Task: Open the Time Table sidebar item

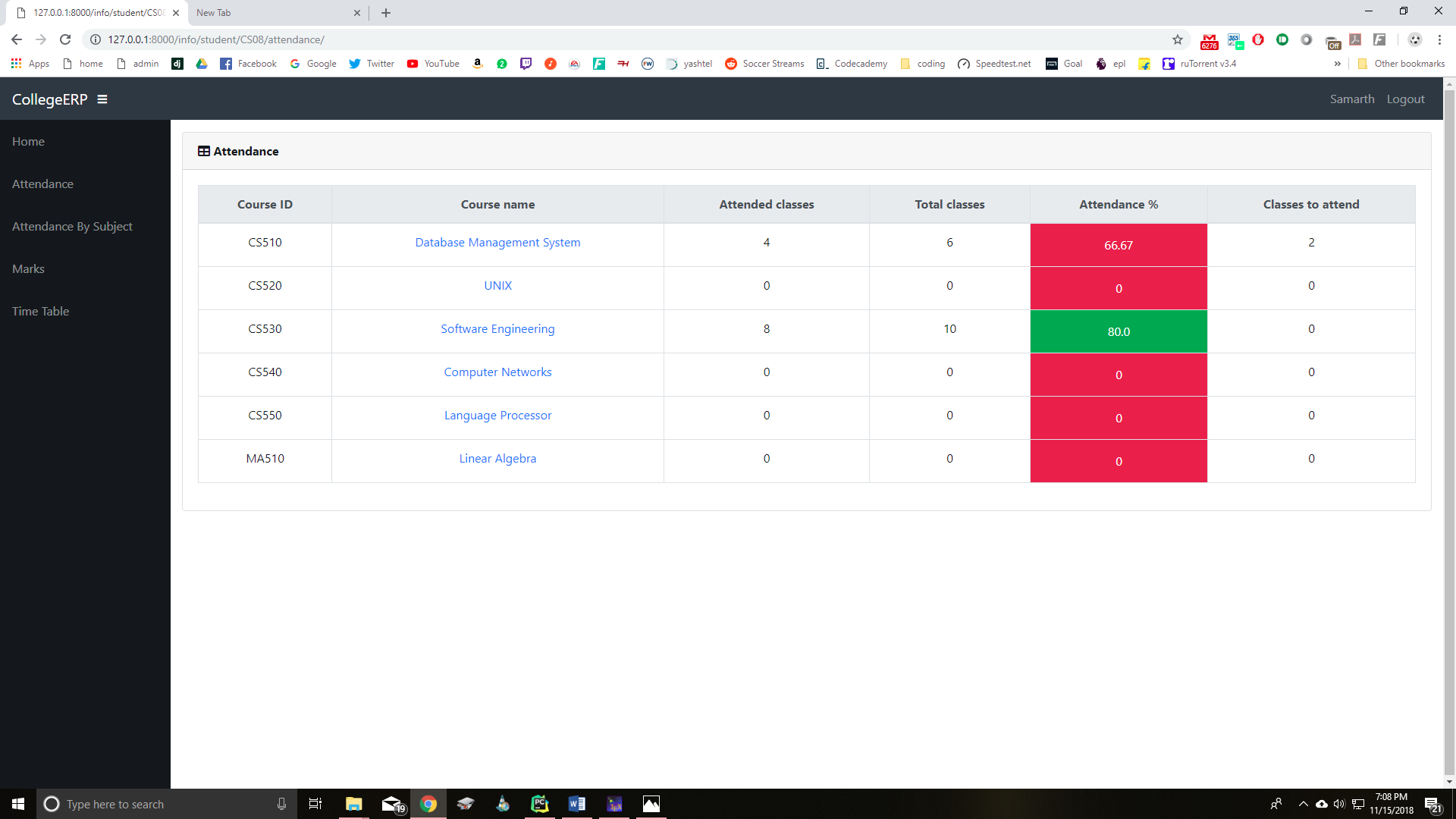Action: coord(40,311)
